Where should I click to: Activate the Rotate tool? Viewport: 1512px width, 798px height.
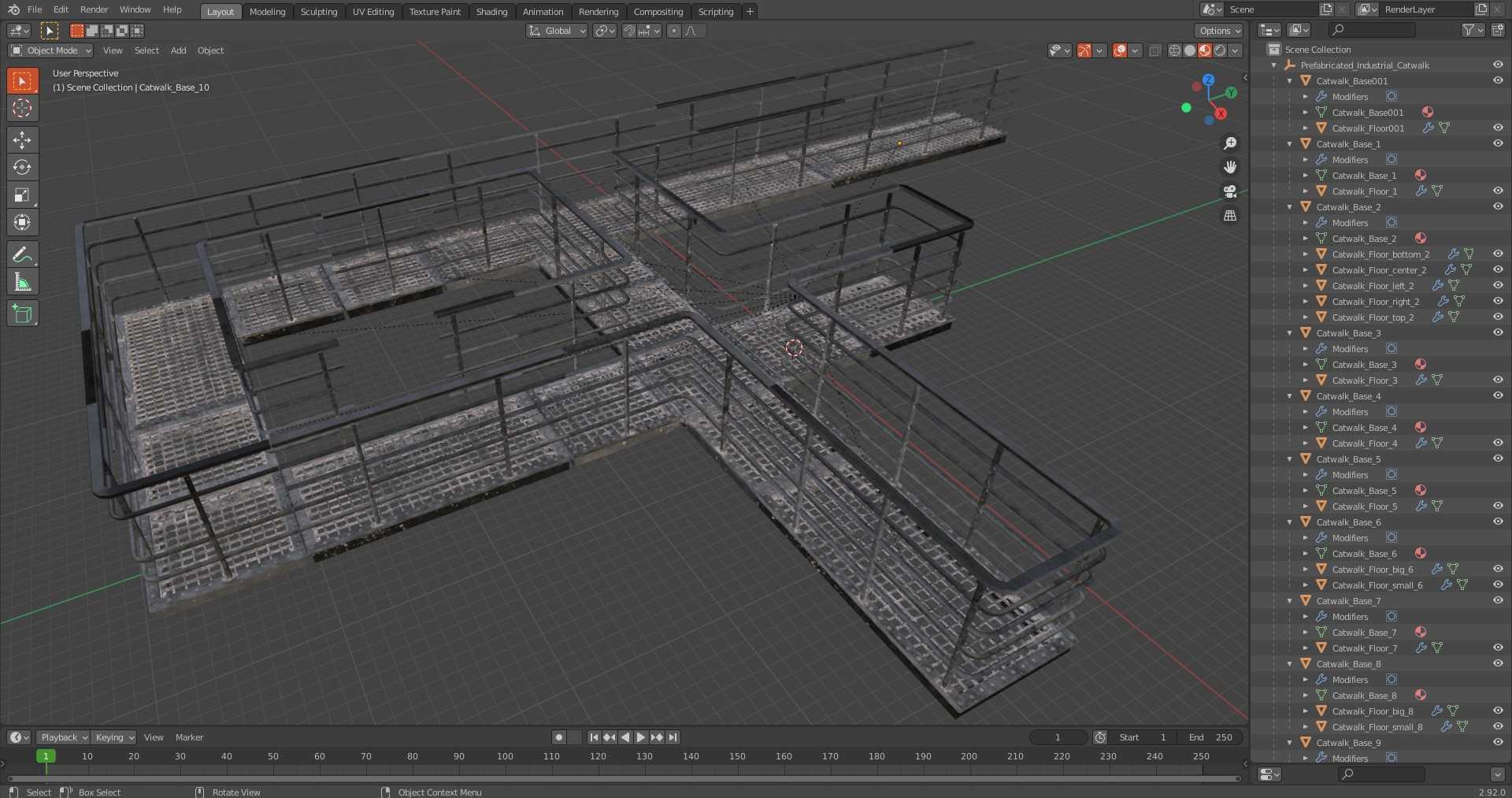click(22, 167)
